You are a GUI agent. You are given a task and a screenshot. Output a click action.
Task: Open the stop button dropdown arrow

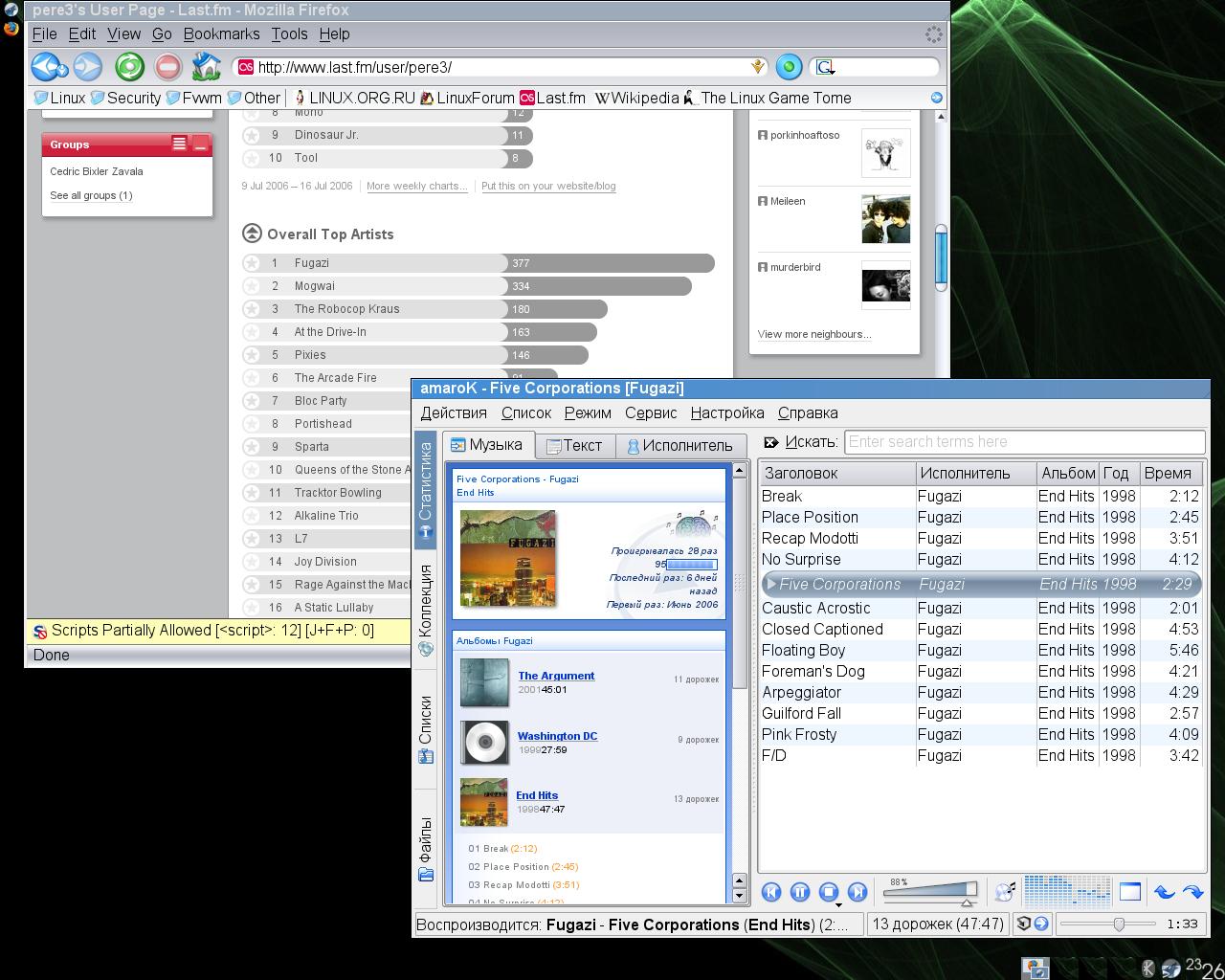click(x=838, y=904)
